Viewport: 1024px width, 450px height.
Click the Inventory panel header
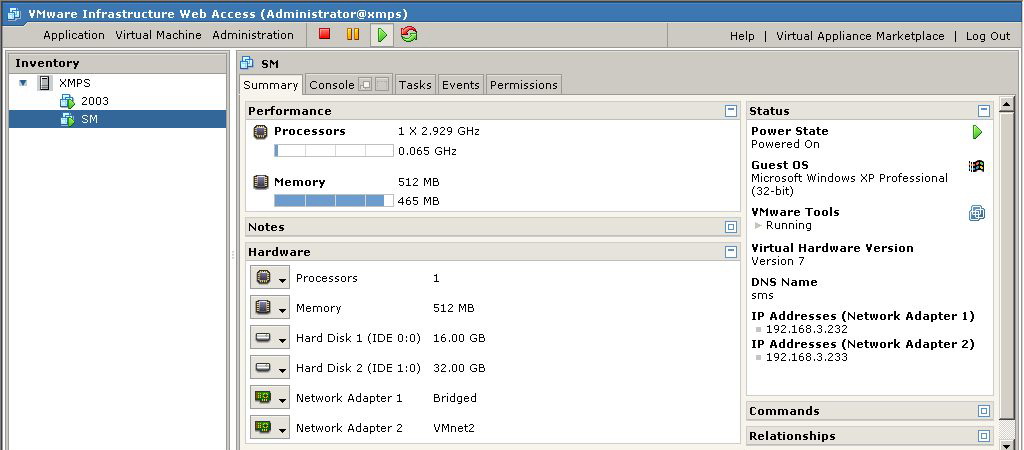118,63
